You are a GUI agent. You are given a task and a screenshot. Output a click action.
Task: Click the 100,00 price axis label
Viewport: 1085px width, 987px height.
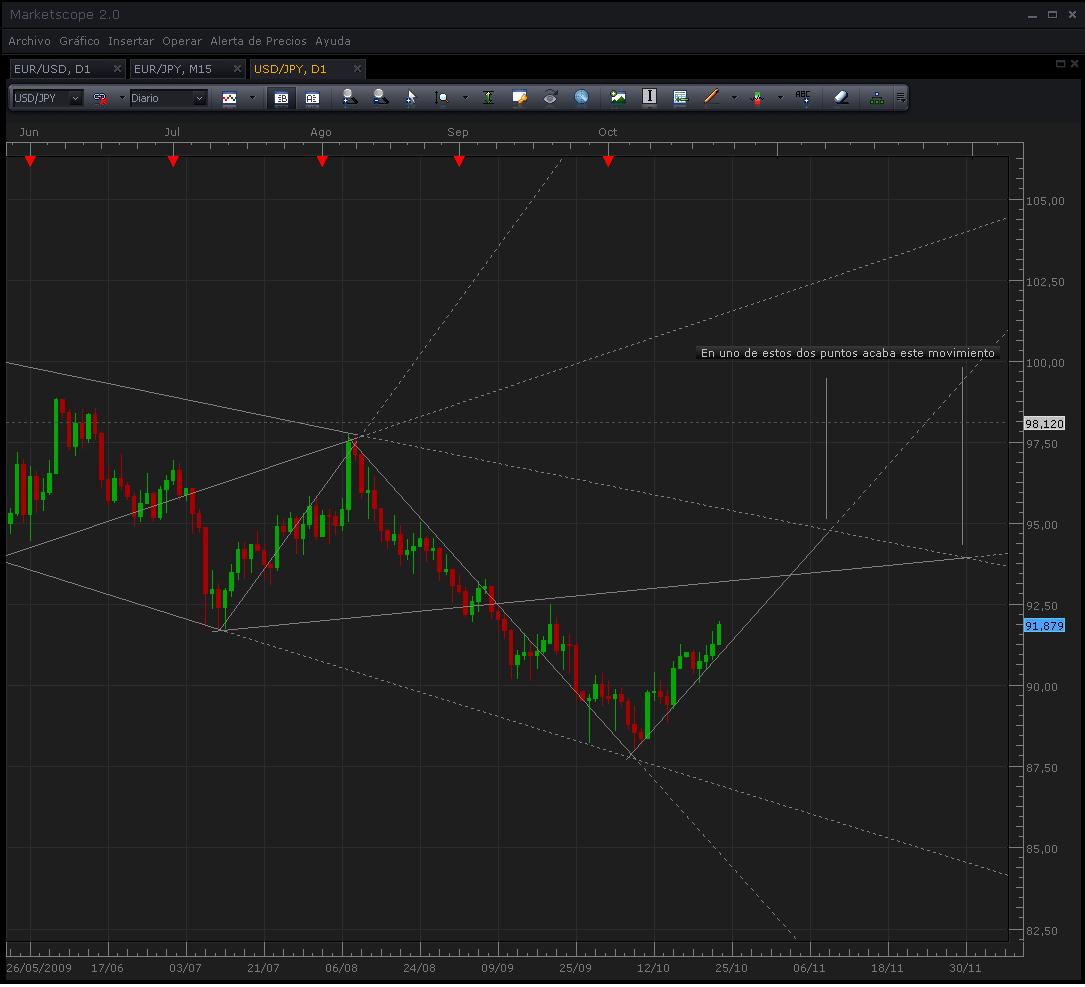(1045, 363)
